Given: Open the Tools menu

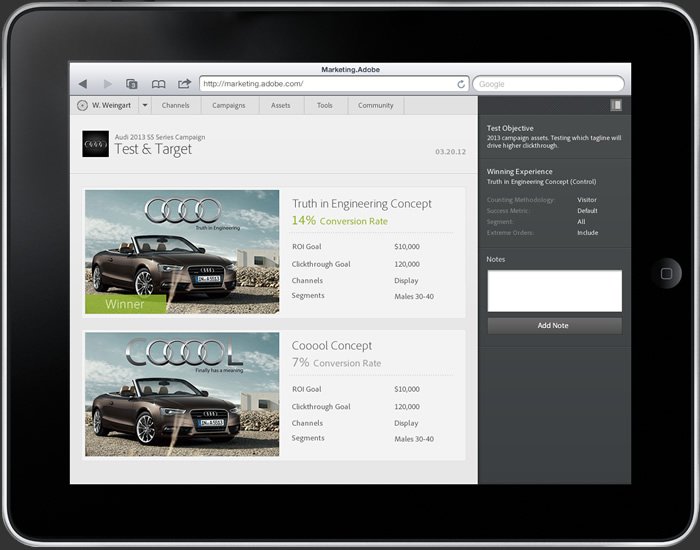Looking at the screenshot, I should pyautogui.click(x=325, y=105).
